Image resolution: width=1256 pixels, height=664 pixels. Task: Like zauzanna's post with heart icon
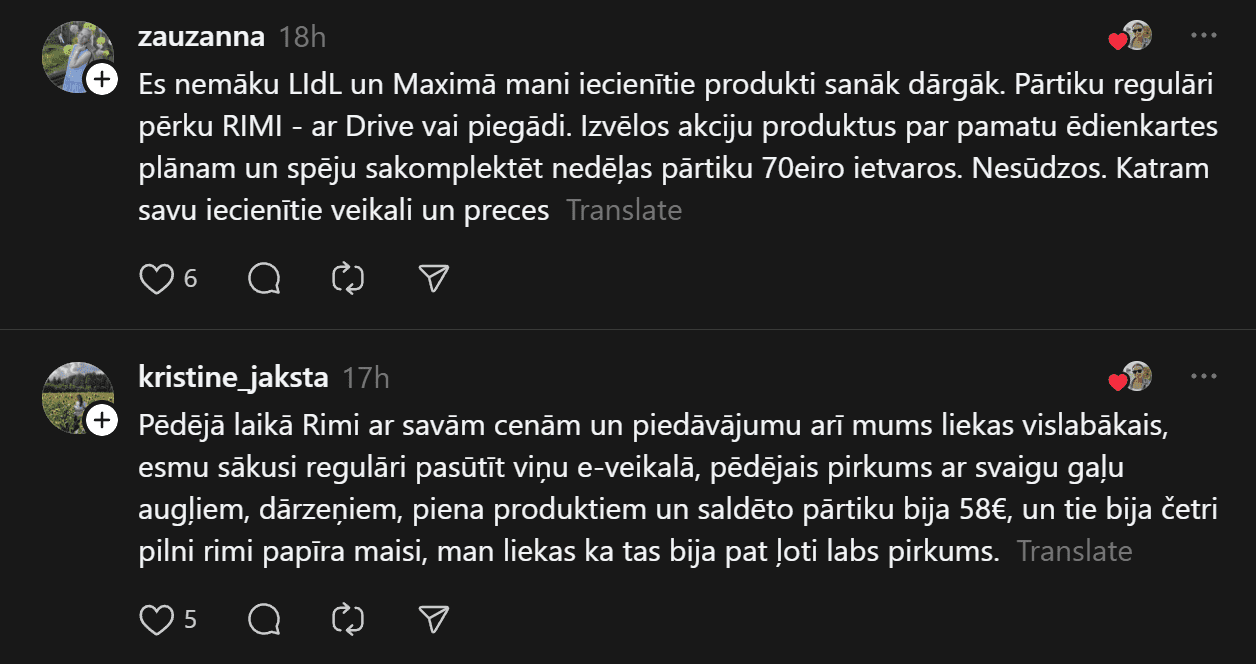156,278
